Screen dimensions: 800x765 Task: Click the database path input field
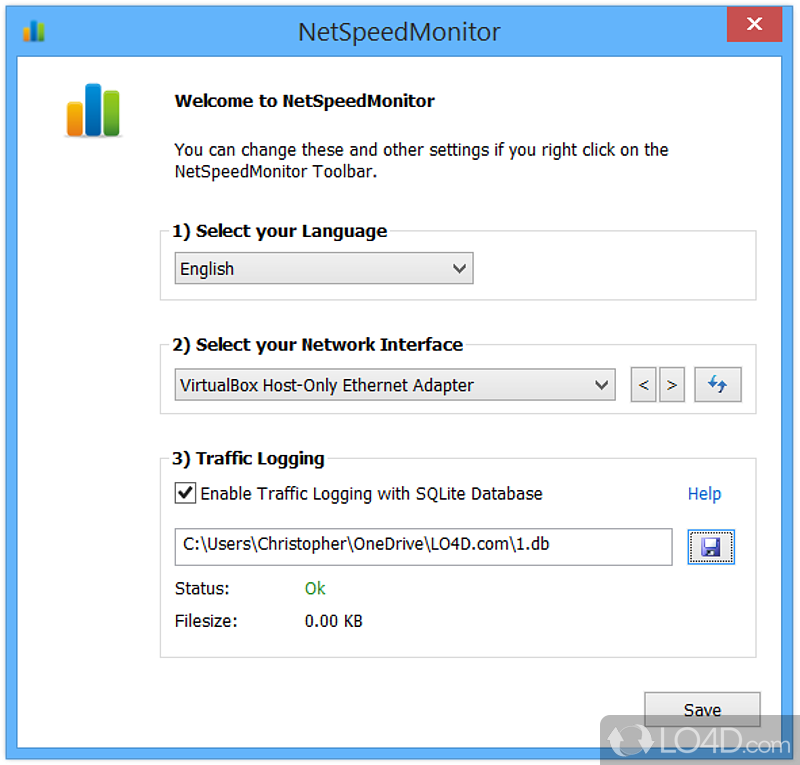coord(423,547)
